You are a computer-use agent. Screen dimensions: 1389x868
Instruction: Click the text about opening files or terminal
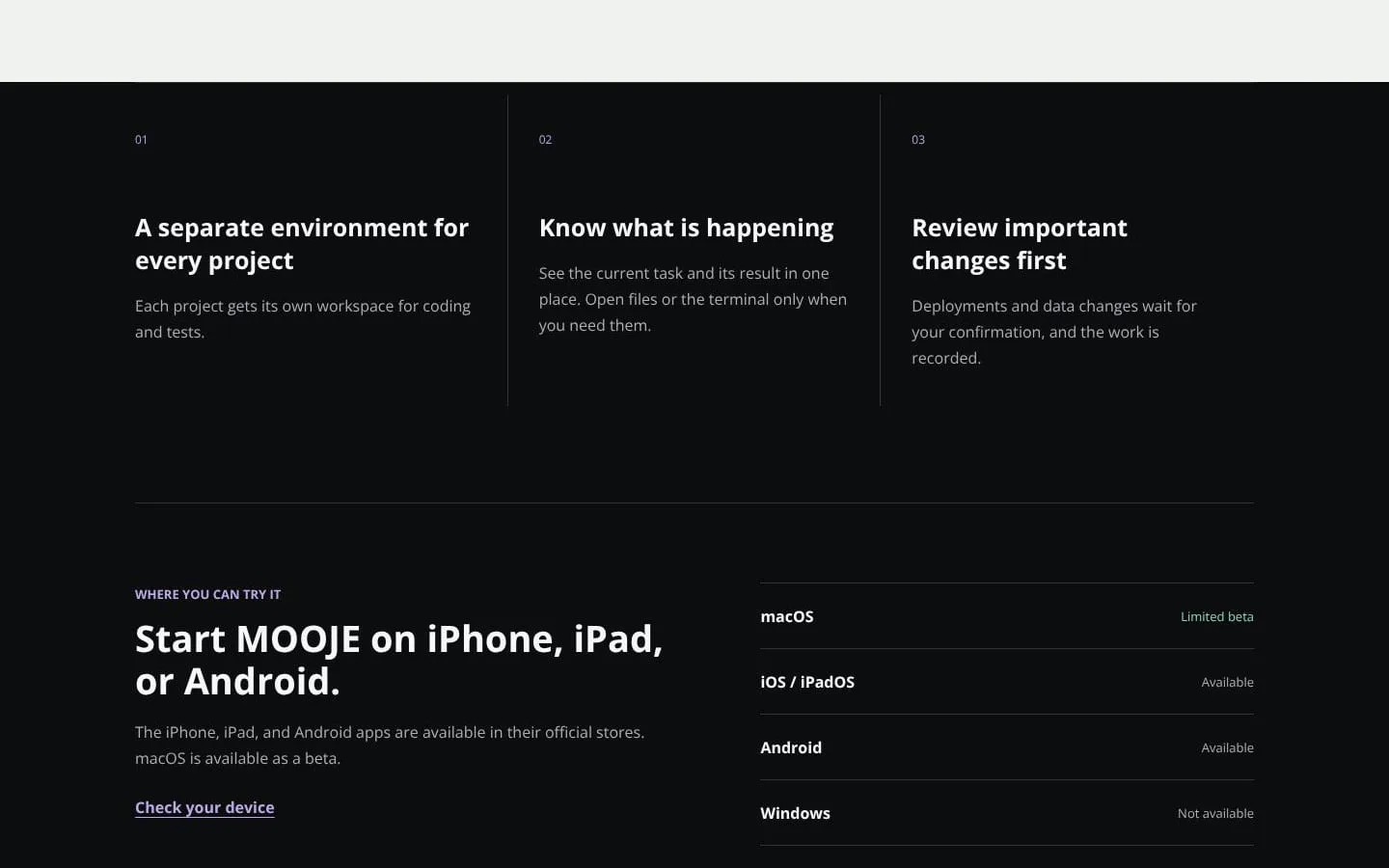pyautogui.click(x=693, y=299)
